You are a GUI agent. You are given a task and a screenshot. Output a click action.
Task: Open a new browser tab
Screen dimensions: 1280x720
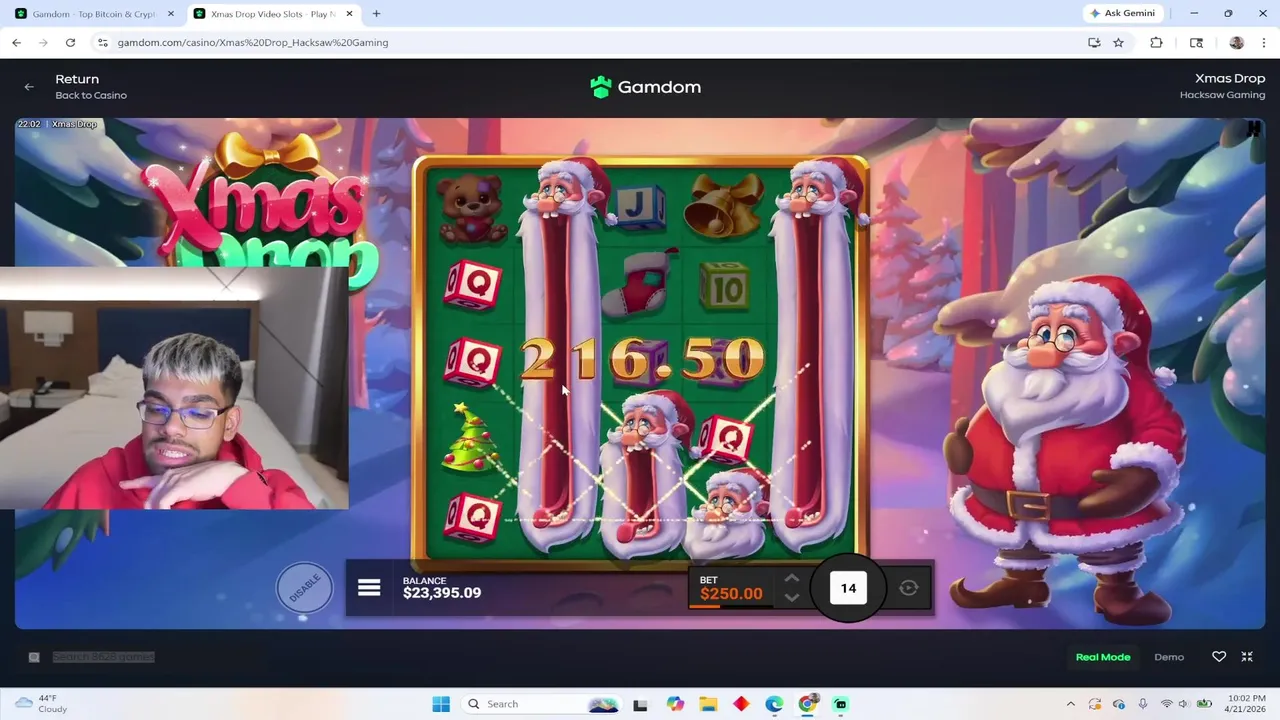(x=376, y=14)
